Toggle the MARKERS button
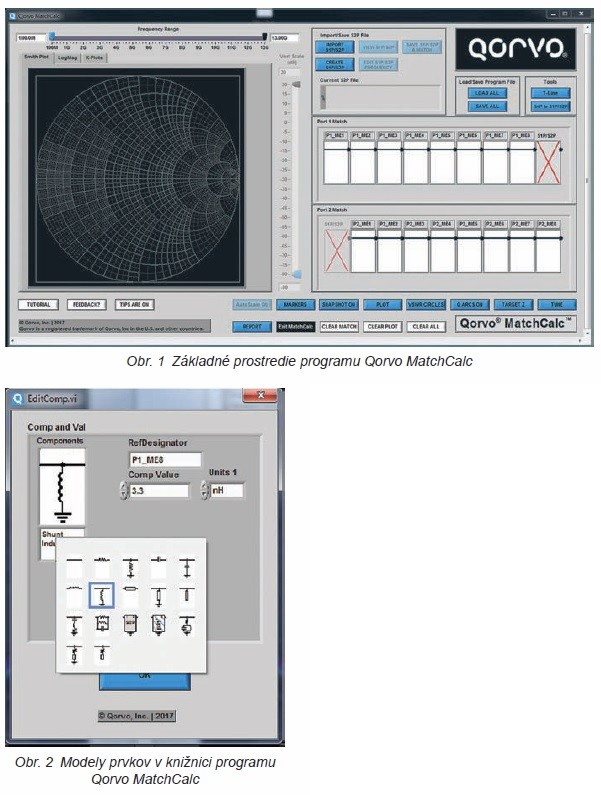This screenshot has height=795, width=601. 295,305
